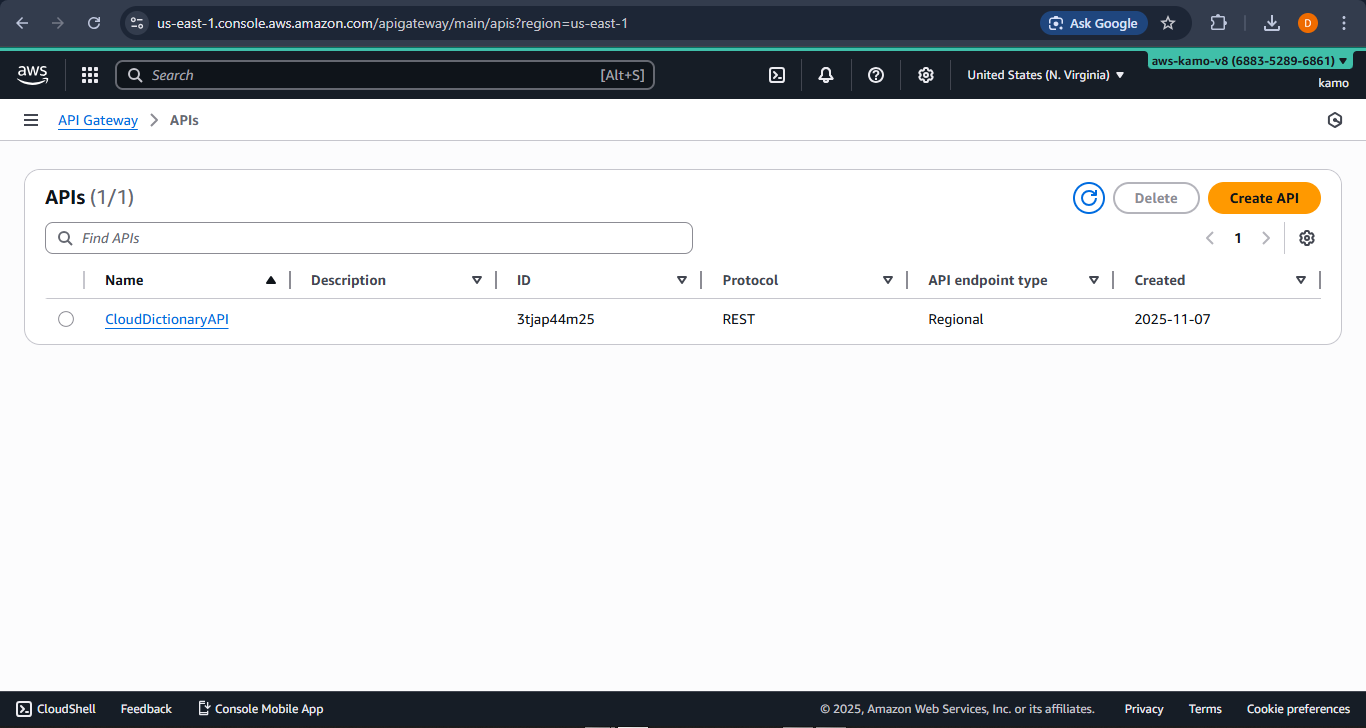1366x728 pixels.
Task: Open the help panel question mark icon
Action: 876,74
